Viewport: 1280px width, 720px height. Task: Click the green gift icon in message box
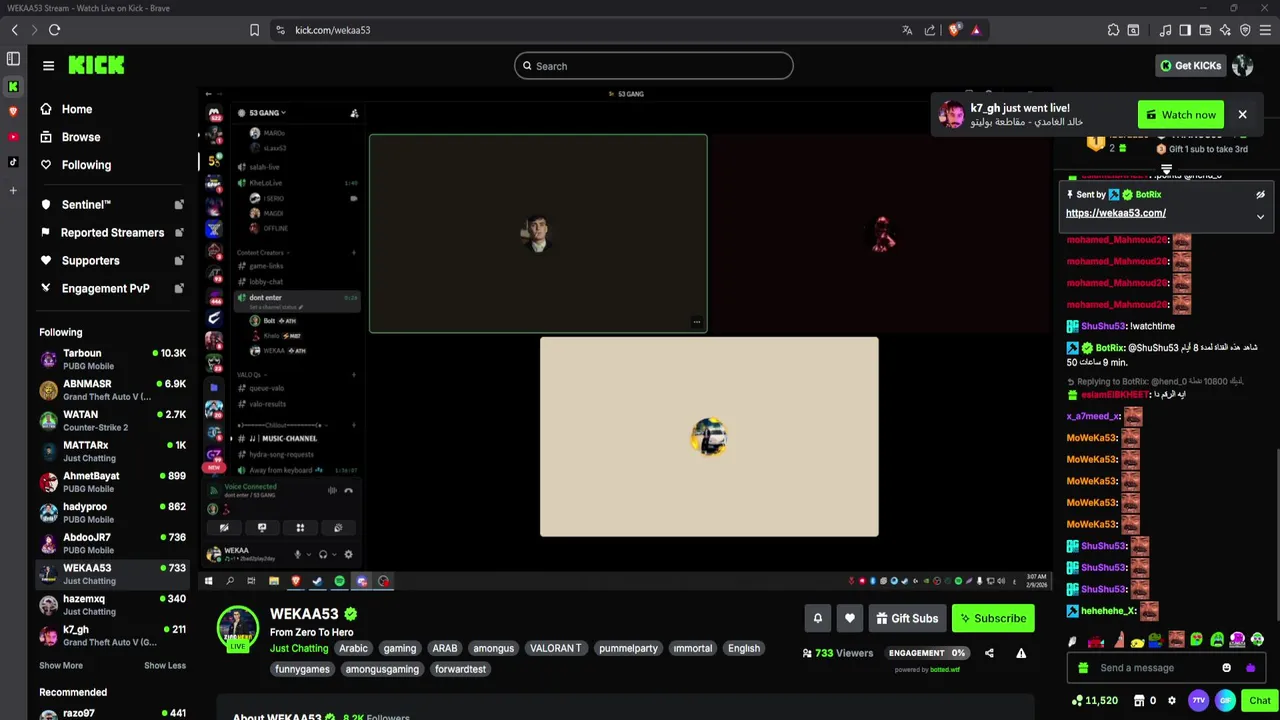1083,668
